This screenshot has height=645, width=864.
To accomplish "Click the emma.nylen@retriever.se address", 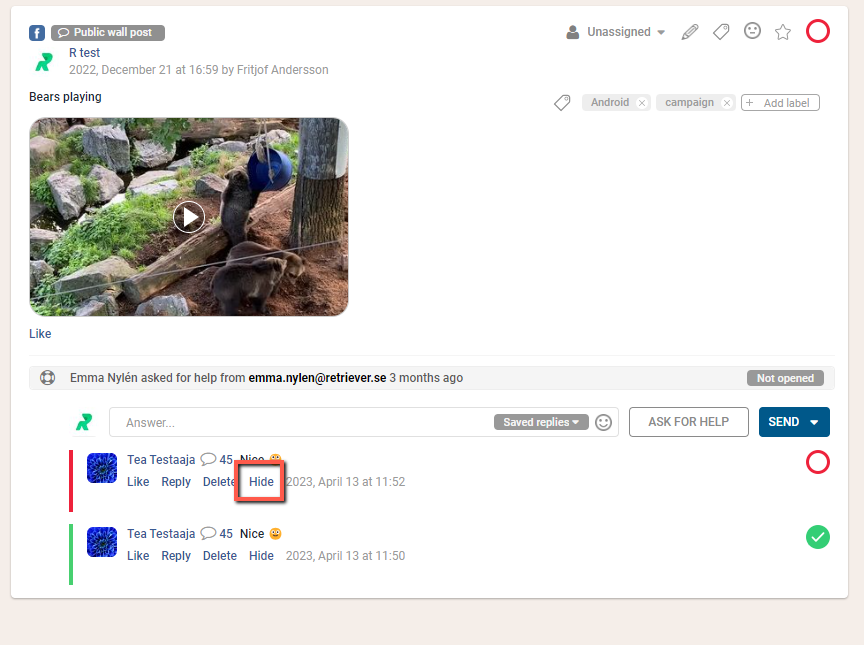I will 317,378.
